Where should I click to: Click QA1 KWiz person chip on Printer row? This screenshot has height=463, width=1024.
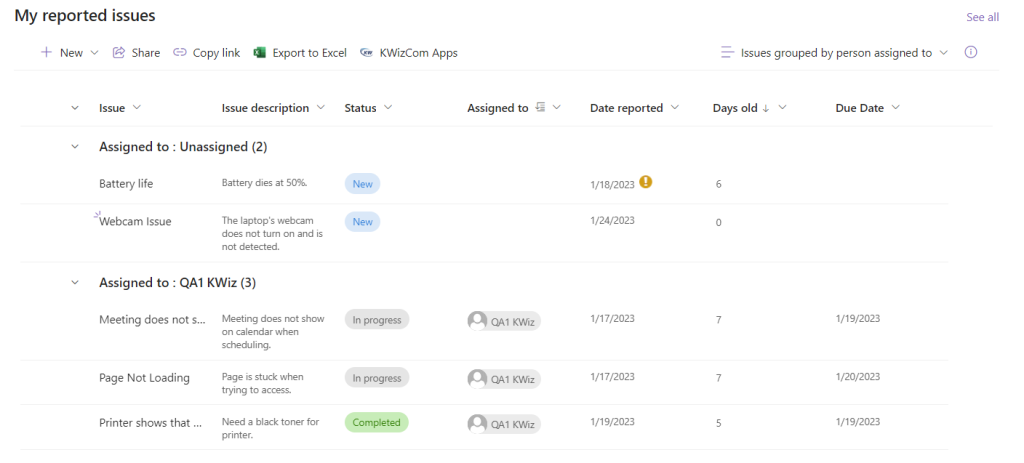tap(504, 424)
